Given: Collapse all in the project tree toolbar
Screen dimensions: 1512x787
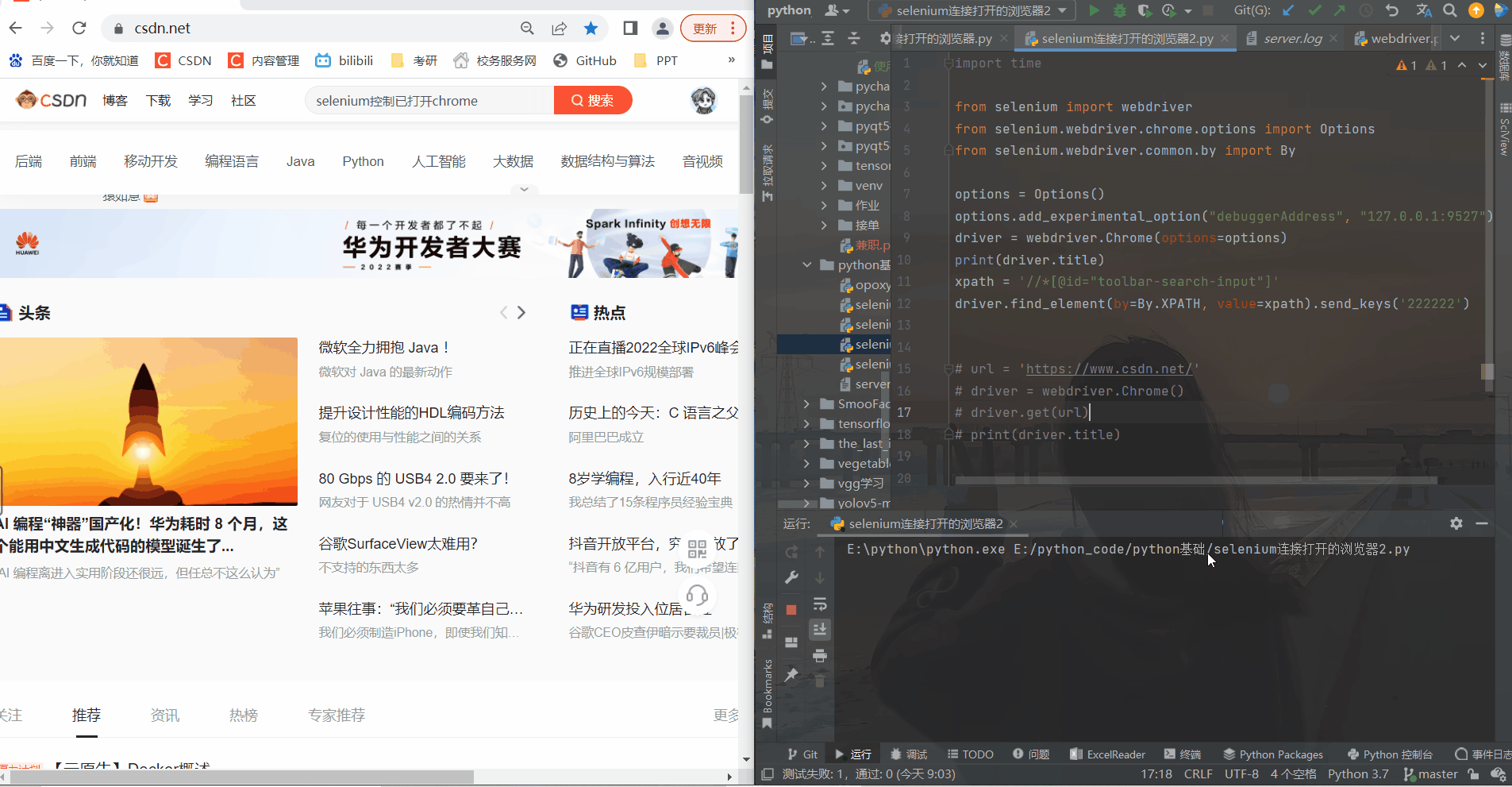Looking at the screenshot, I should pos(854,38).
